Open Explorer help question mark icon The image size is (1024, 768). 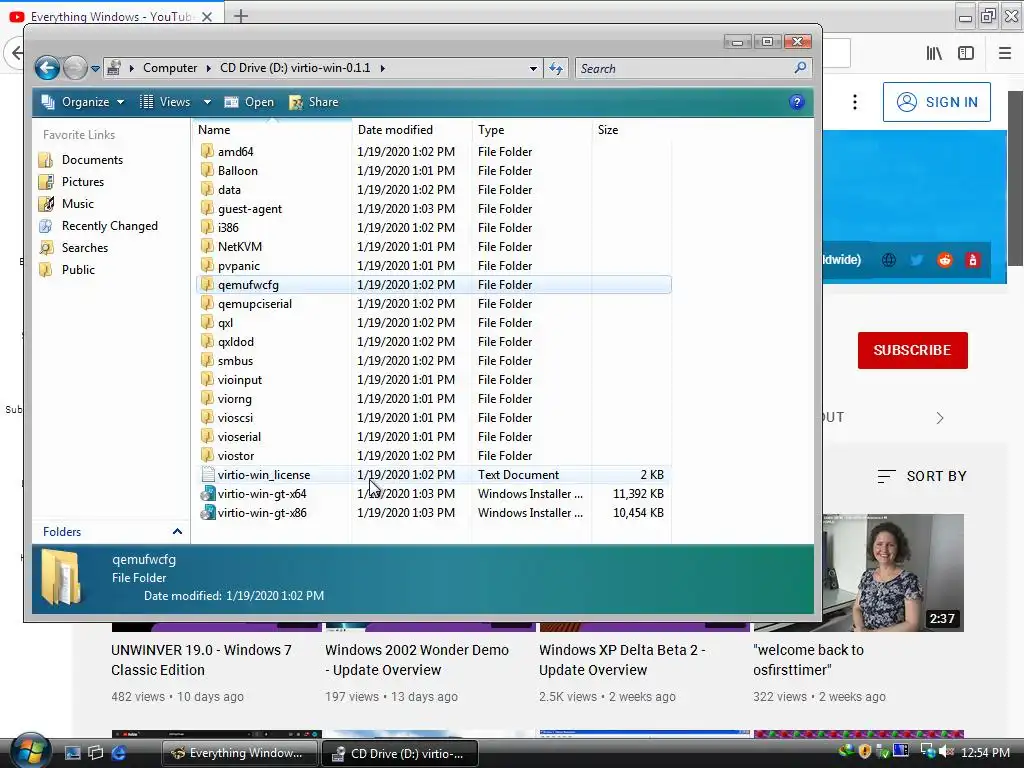[796, 103]
